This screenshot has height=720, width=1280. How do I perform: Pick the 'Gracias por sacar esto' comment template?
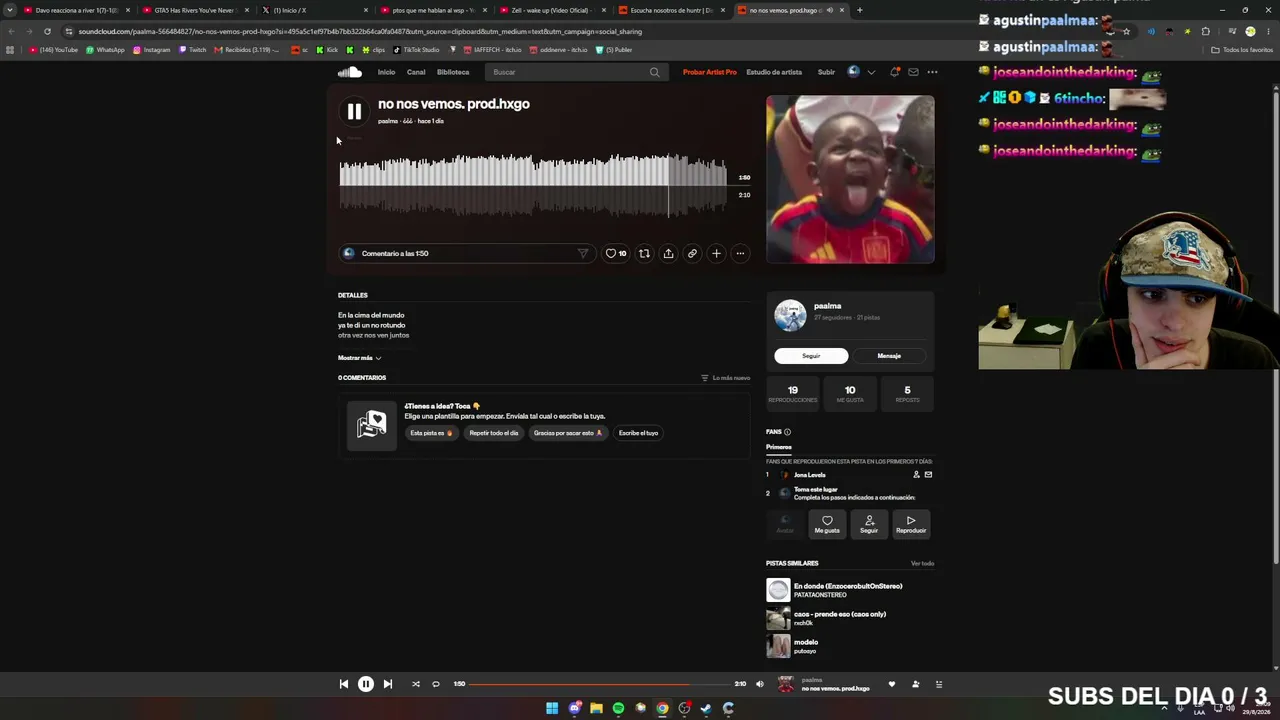tap(568, 433)
